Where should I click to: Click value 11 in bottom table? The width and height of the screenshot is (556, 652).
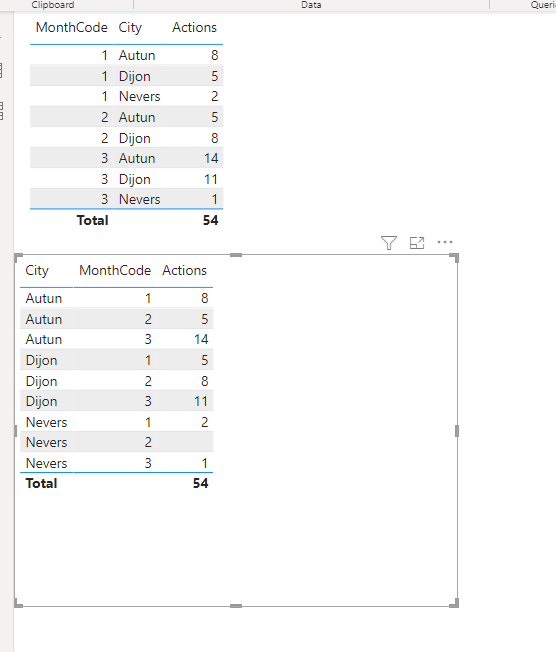click(x=201, y=401)
